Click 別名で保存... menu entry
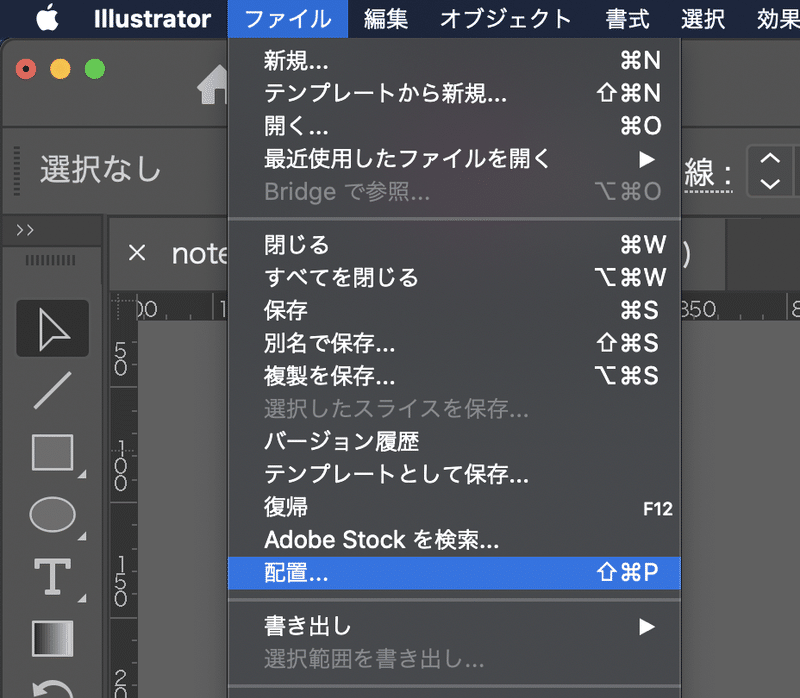Viewport: 800px width, 698px height. coord(330,343)
